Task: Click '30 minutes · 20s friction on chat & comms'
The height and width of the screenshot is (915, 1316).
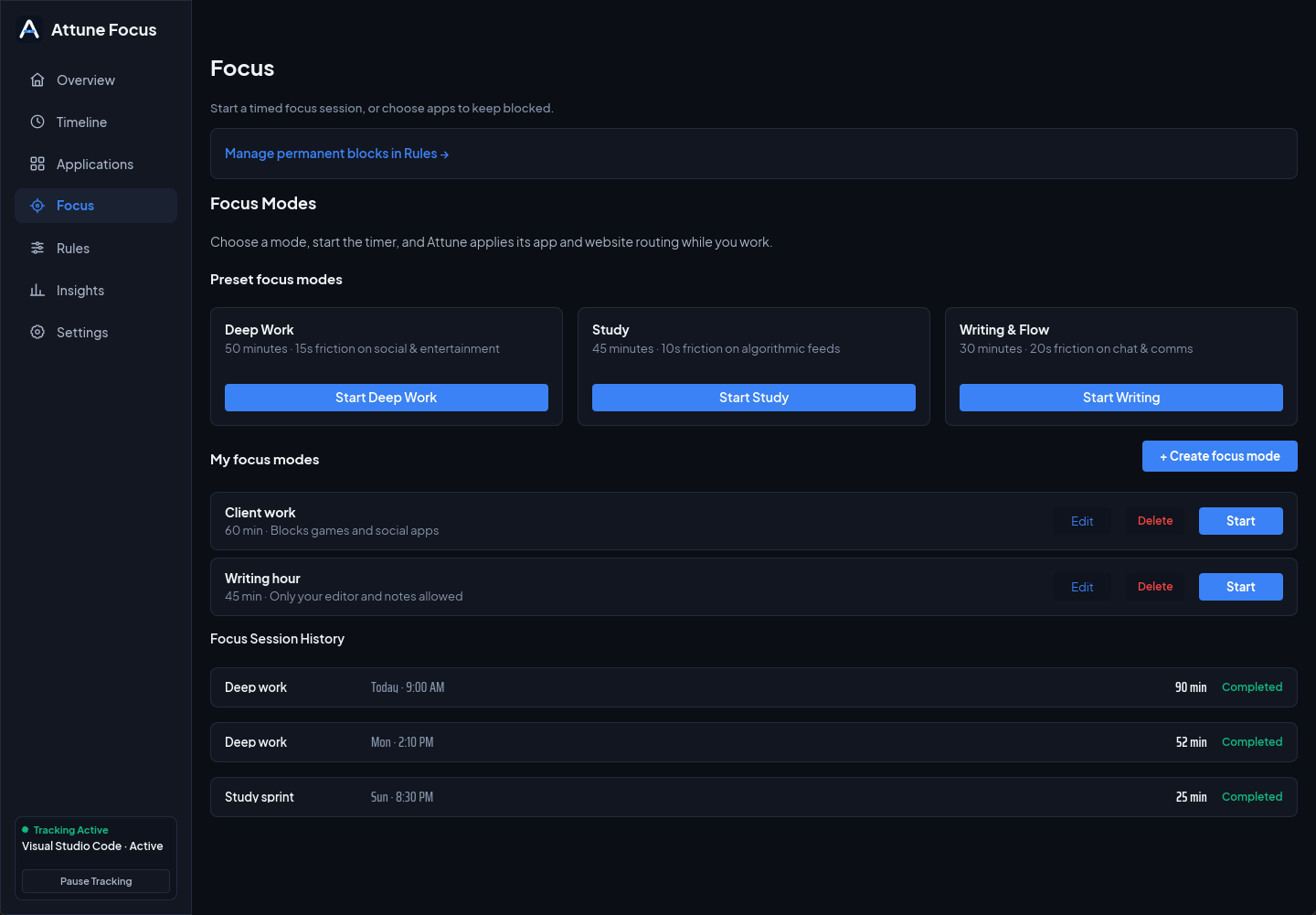Action: click(1076, 349)
